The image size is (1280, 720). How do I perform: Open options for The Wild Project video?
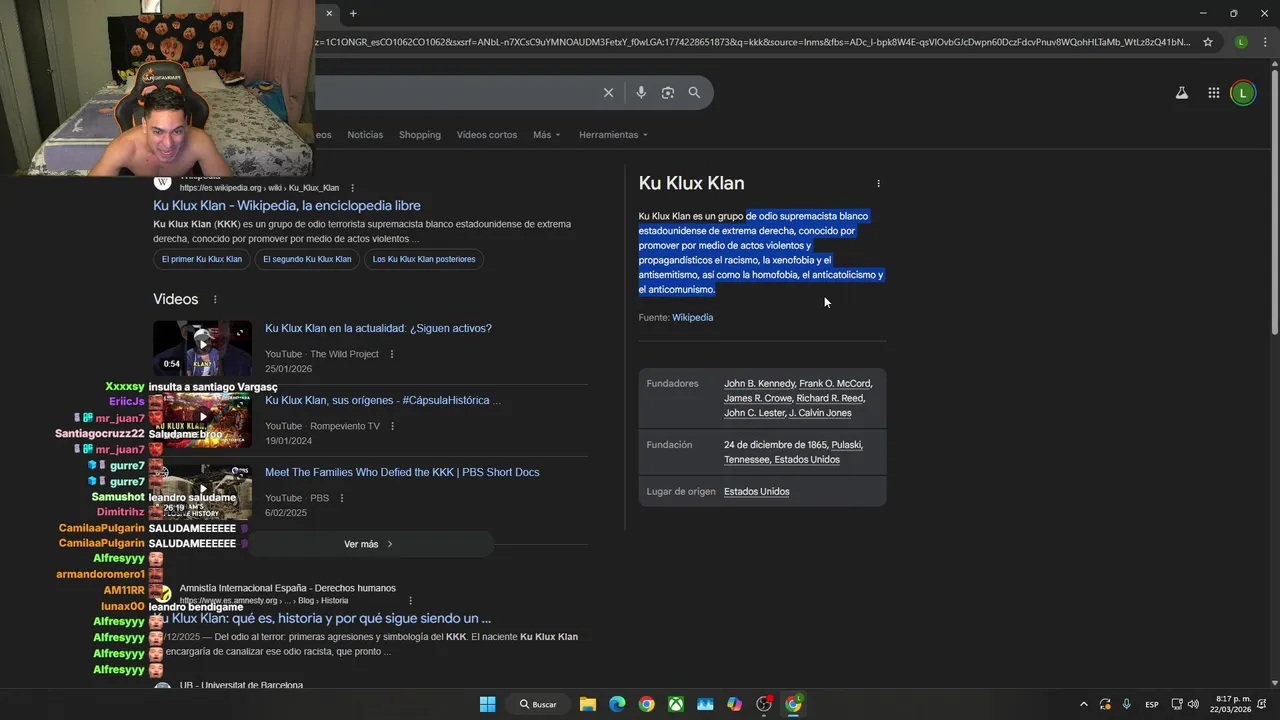391,354
